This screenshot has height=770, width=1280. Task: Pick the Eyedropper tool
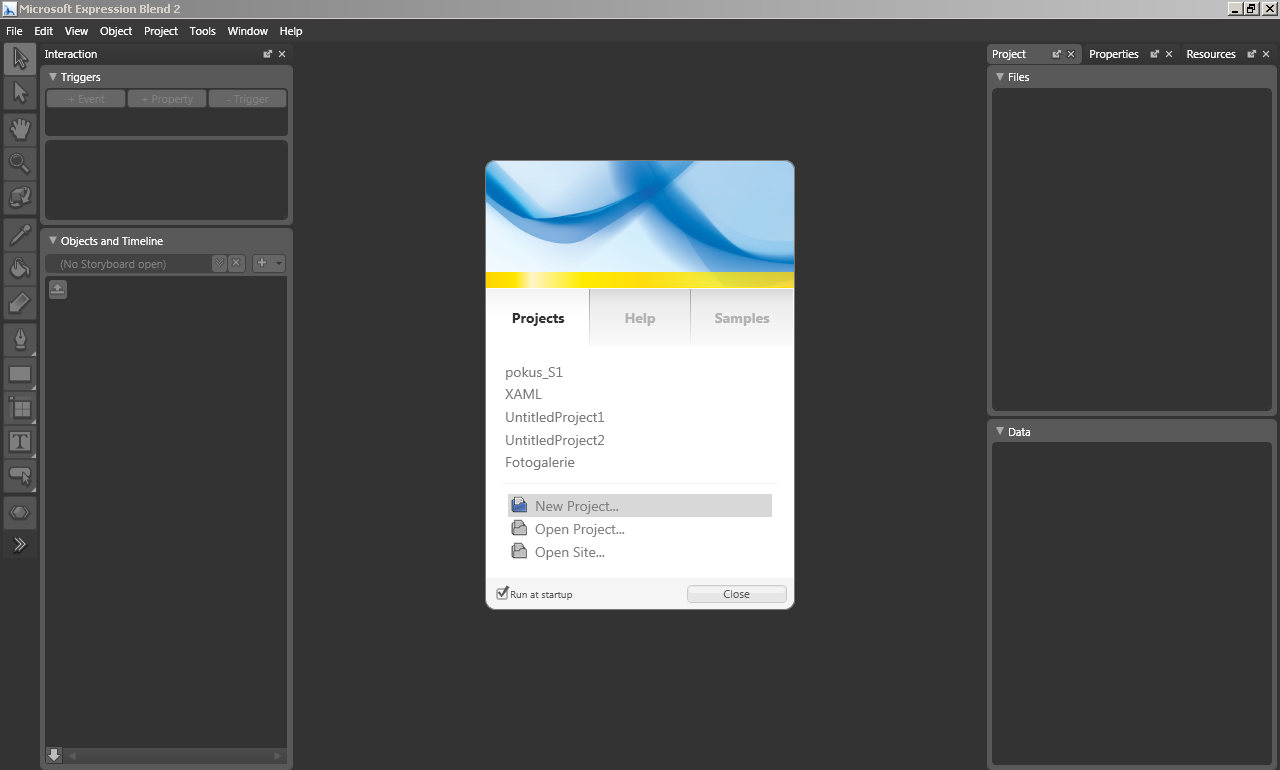20,234
